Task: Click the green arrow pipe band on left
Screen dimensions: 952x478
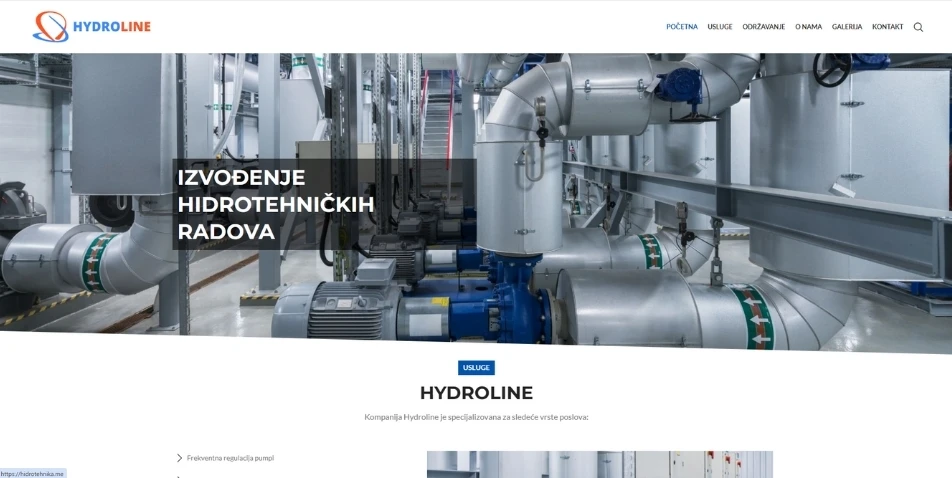Action: [x=97, y=261]
